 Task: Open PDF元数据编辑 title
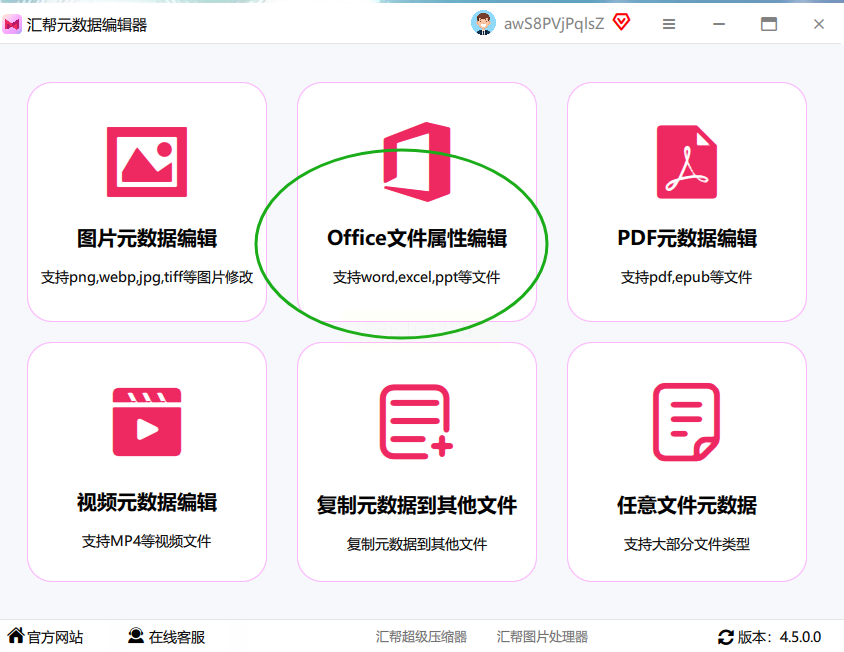(687, 238)
